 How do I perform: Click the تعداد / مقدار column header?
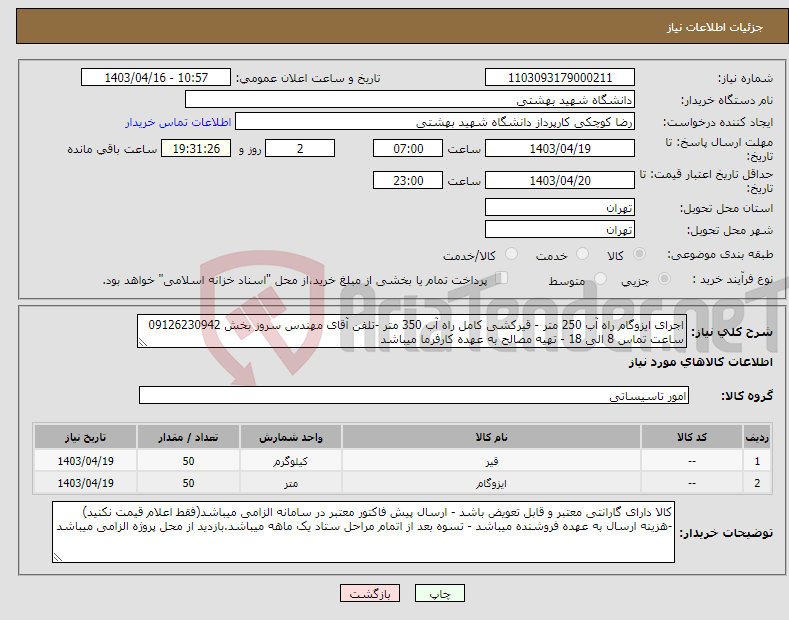[x=188, y=437]
